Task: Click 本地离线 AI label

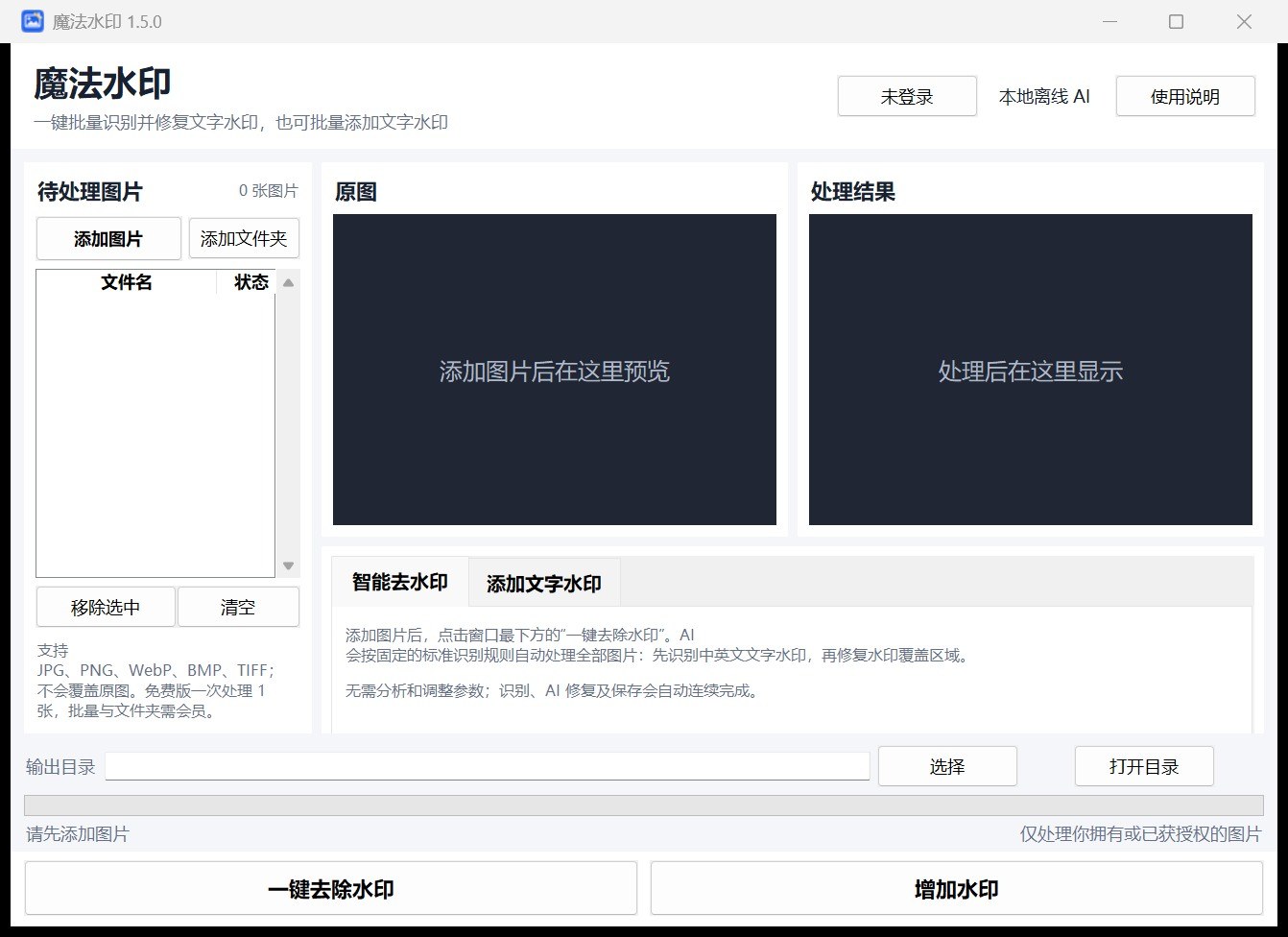Action: (x=1044, y=96)
